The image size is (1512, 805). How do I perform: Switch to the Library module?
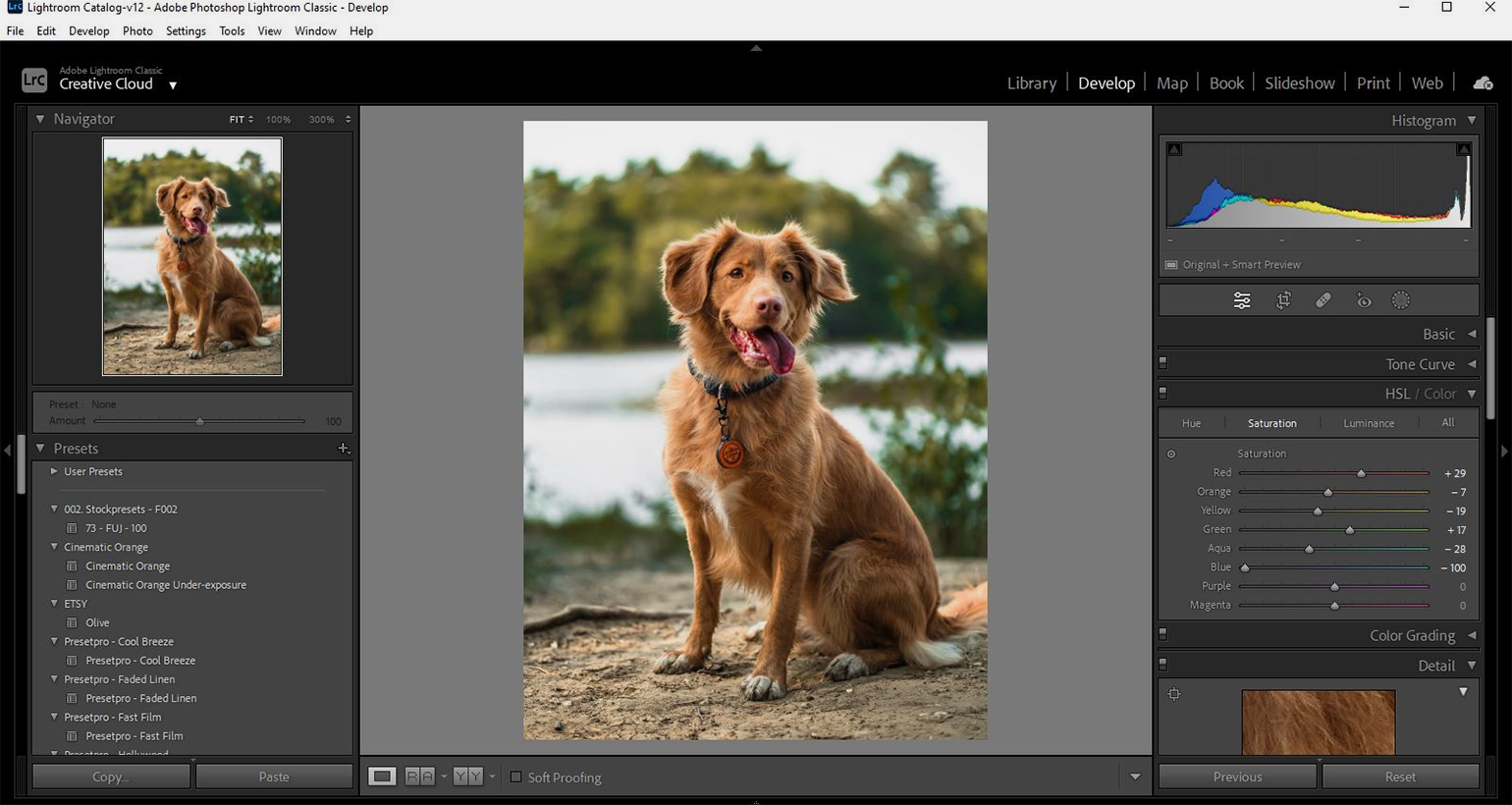pyautogui.click(x=1031, y=83)
